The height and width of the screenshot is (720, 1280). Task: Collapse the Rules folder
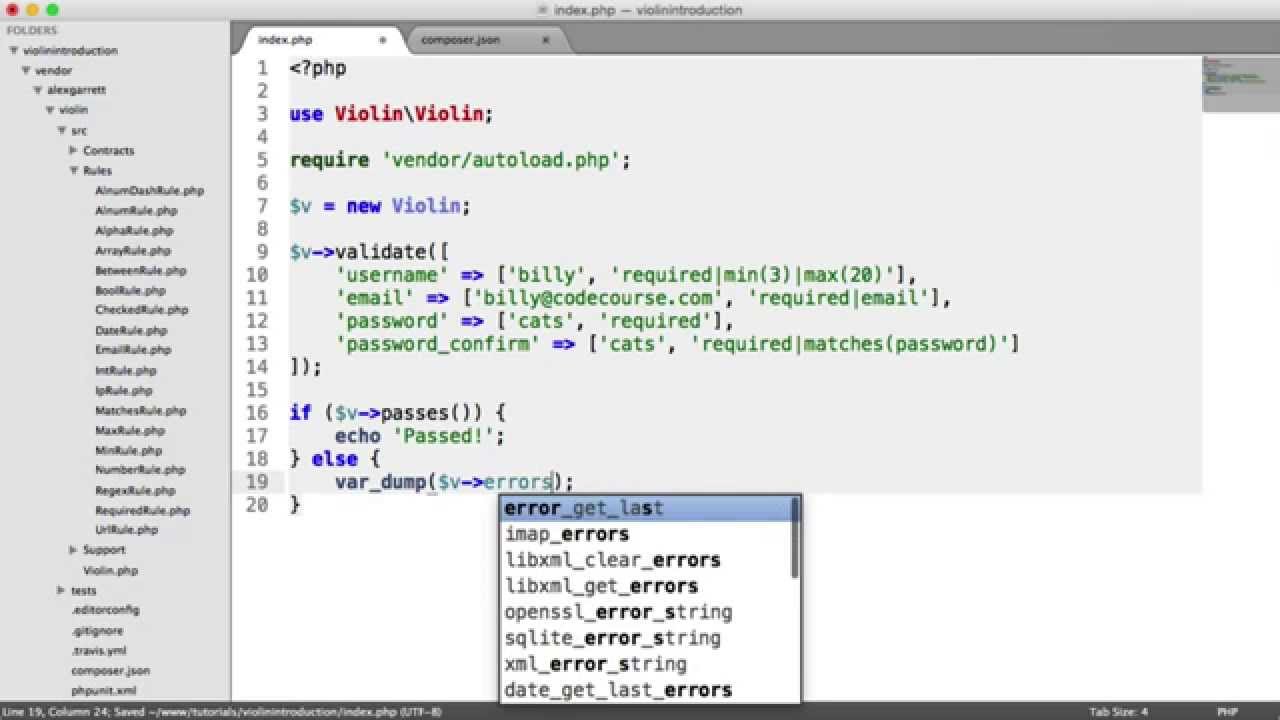pos(74,170)
